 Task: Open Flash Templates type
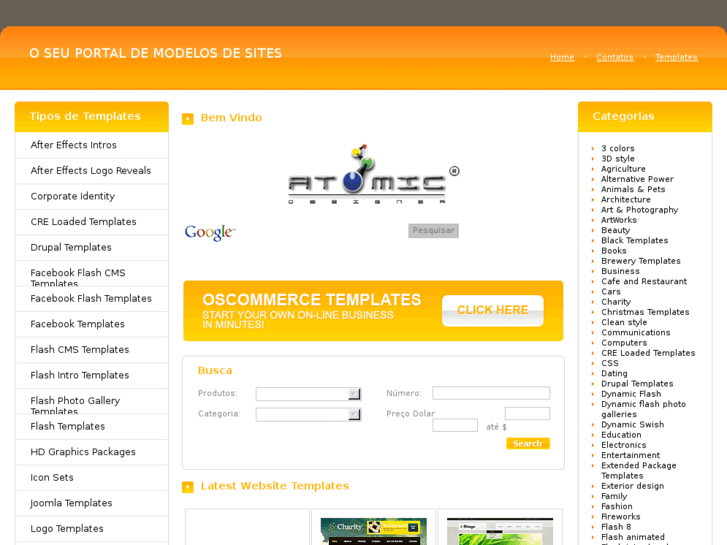pos(68,426)
